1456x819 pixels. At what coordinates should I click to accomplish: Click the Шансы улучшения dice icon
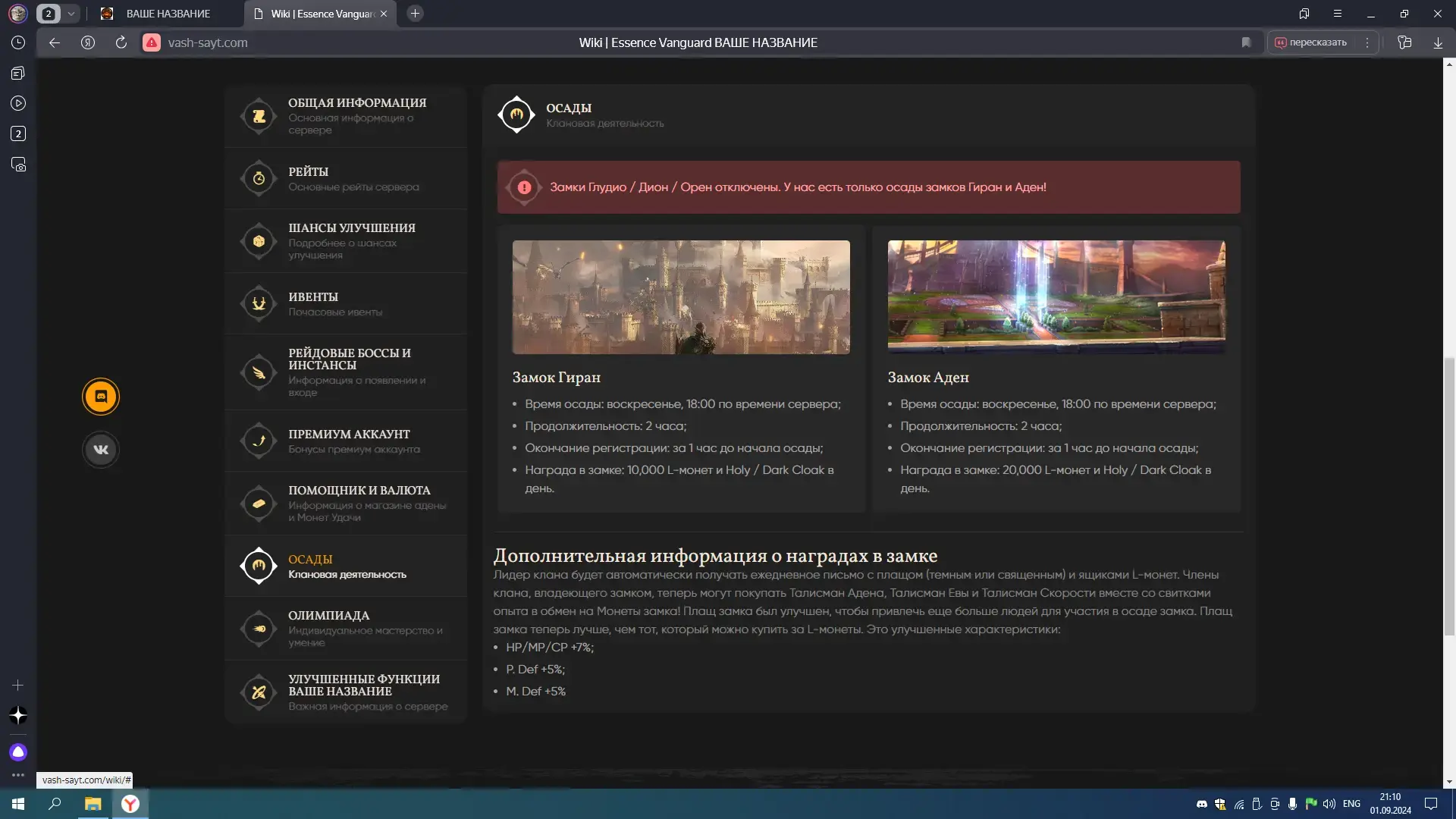pos(259,241)
